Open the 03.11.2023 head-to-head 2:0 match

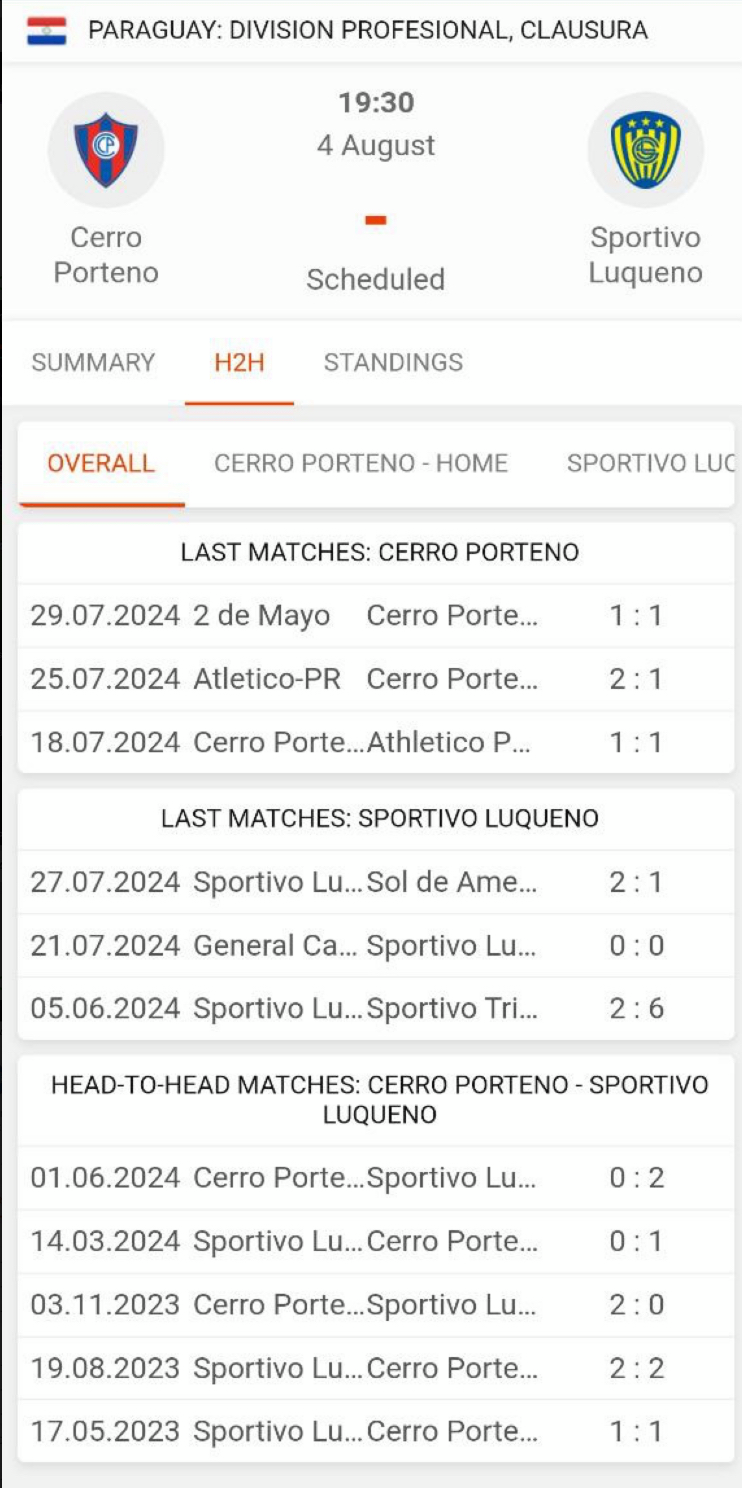tap(376, 1305)
